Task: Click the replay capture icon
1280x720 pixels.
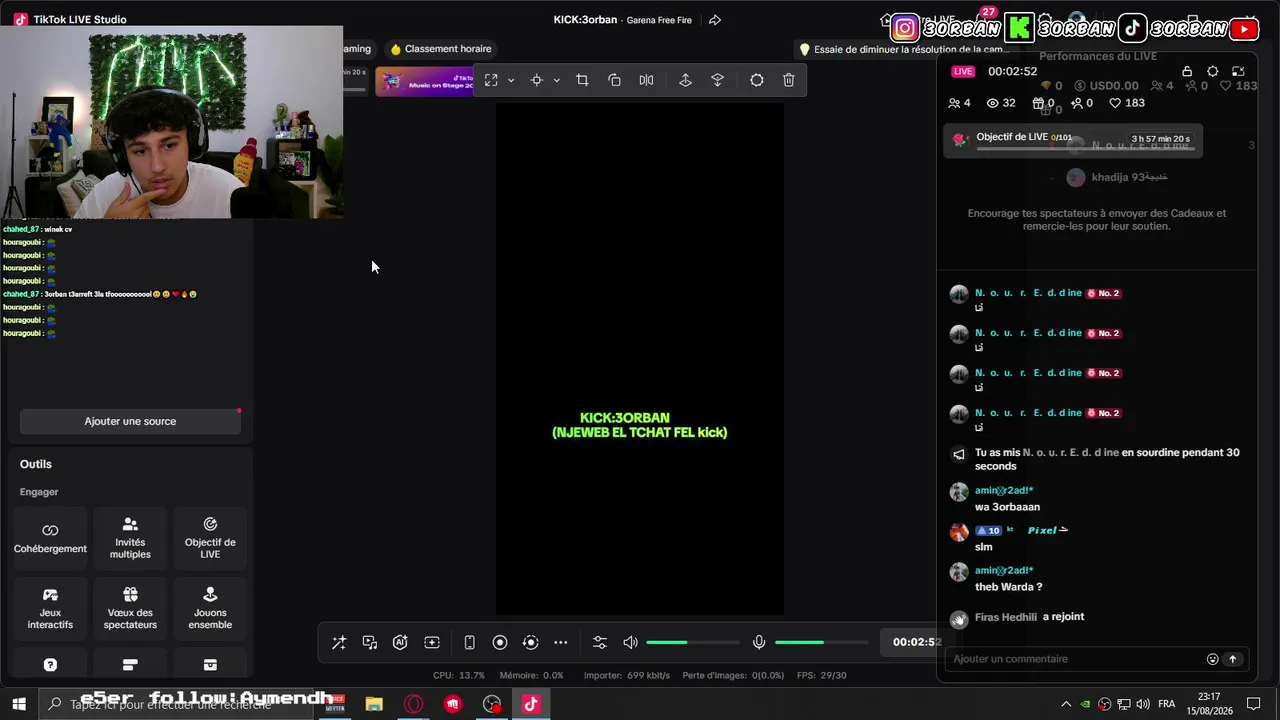Action: coord(531,642)
